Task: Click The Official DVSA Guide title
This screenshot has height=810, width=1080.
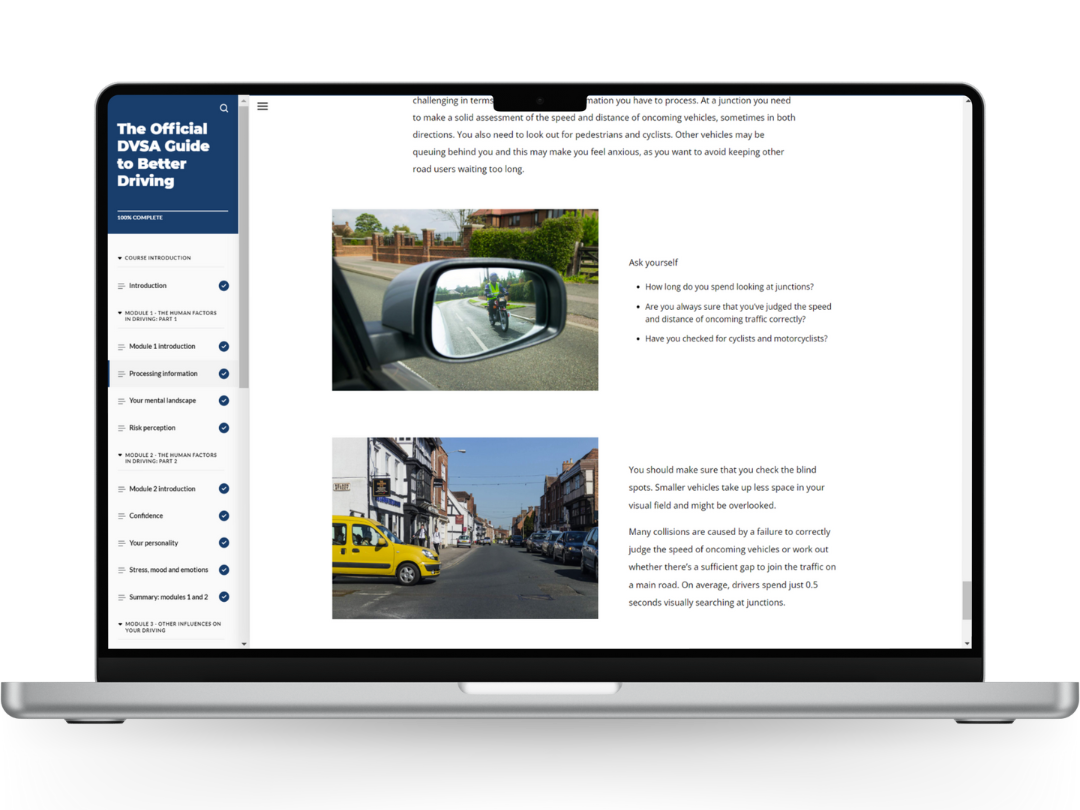Action: 163,155
